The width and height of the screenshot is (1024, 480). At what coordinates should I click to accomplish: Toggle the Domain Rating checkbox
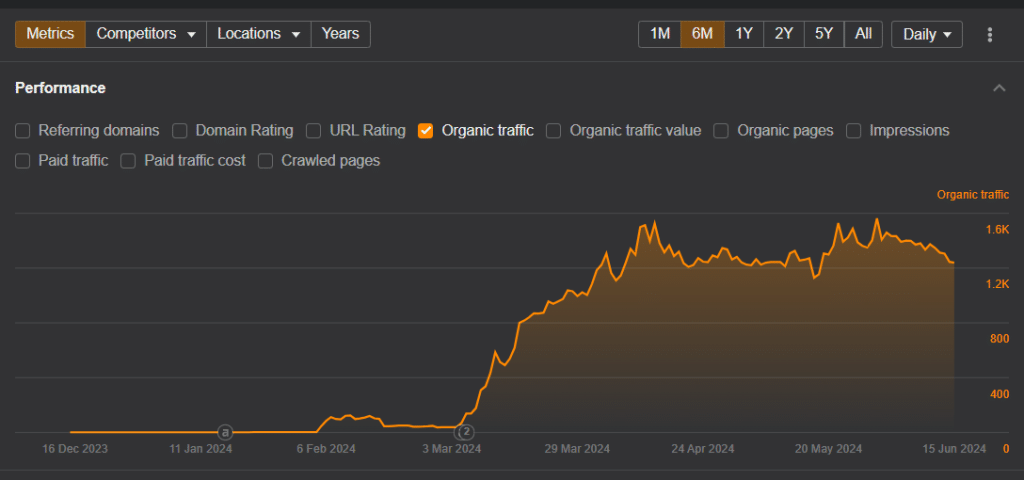(180, 130)
